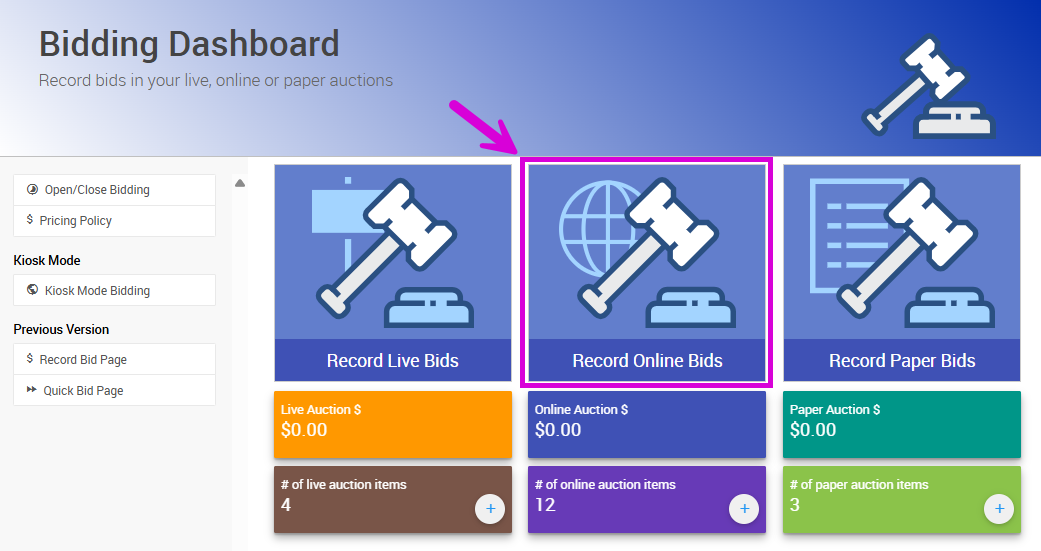The width and height of the screenshot is (1041, 551).
Task: Open the Open/Close Bidding menu item
Action: [97, 190]
